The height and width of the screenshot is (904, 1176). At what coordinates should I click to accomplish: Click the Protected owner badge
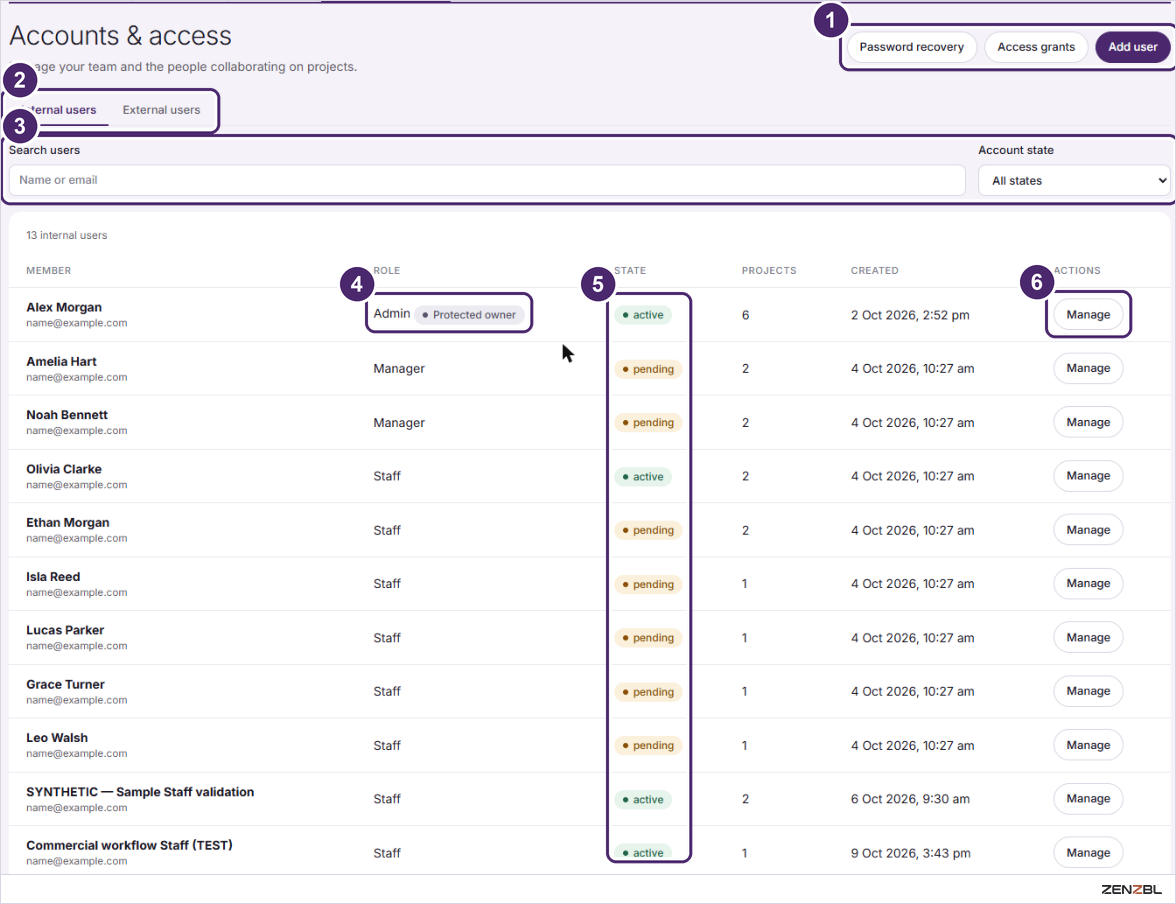pos(469,315)
